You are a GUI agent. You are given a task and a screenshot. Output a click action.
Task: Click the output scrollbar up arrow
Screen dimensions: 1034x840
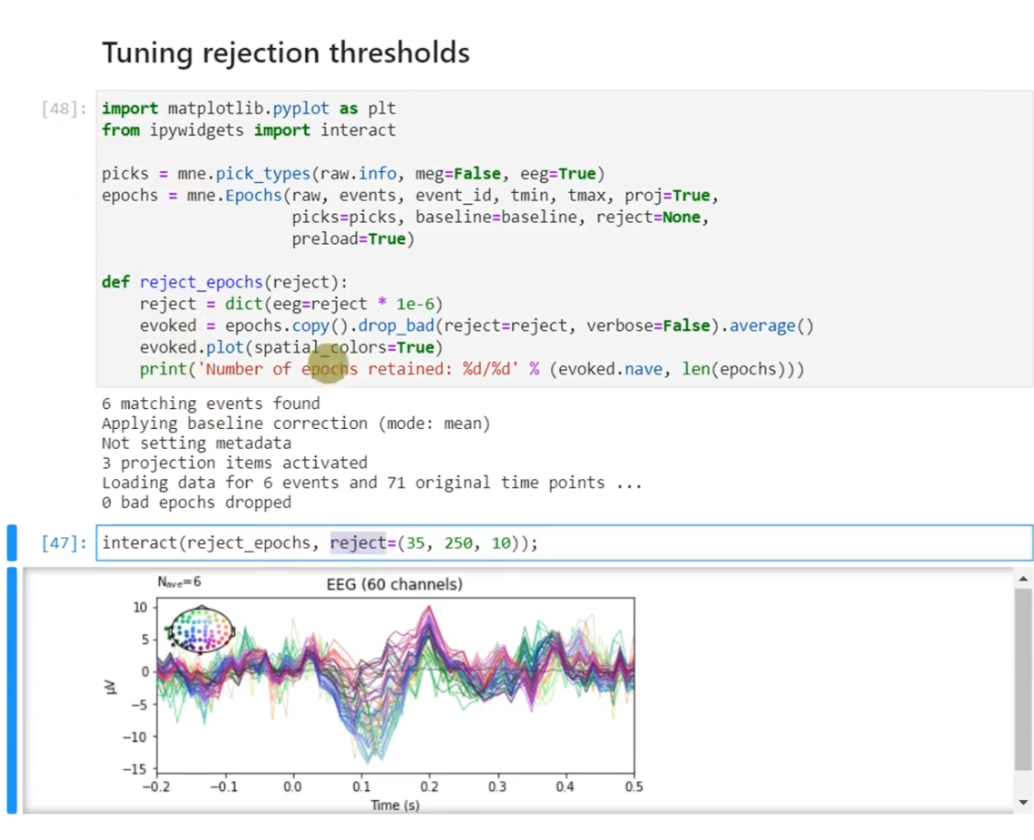[1022, 578]
